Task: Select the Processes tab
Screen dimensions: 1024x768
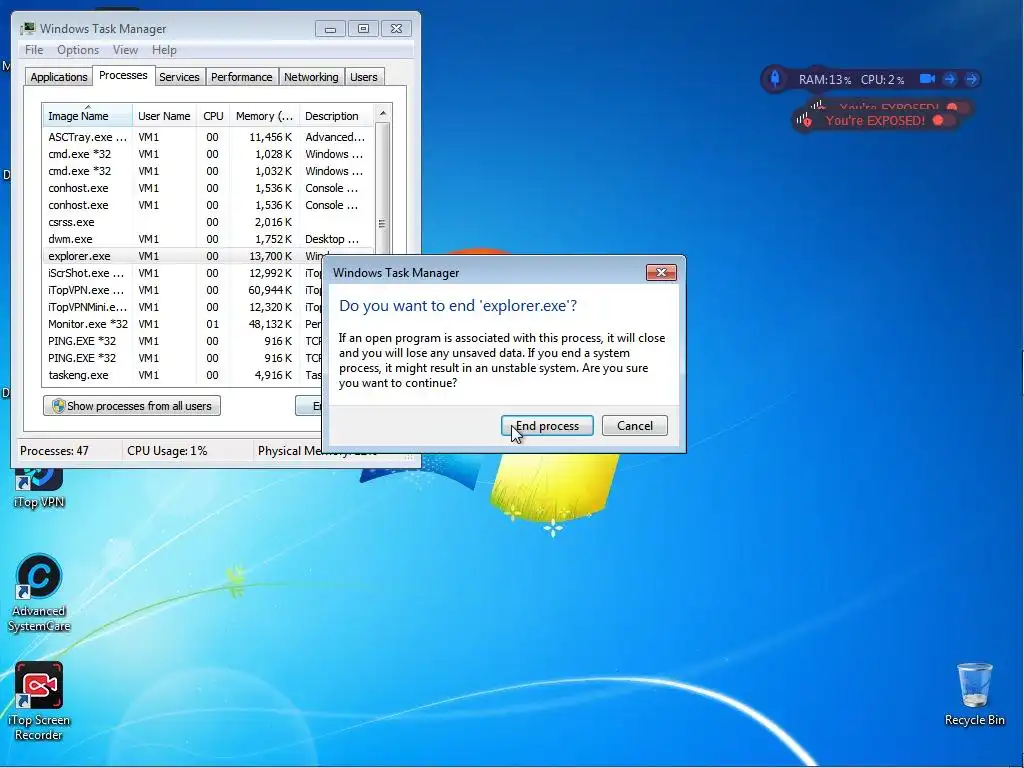Action: point(123,75)
